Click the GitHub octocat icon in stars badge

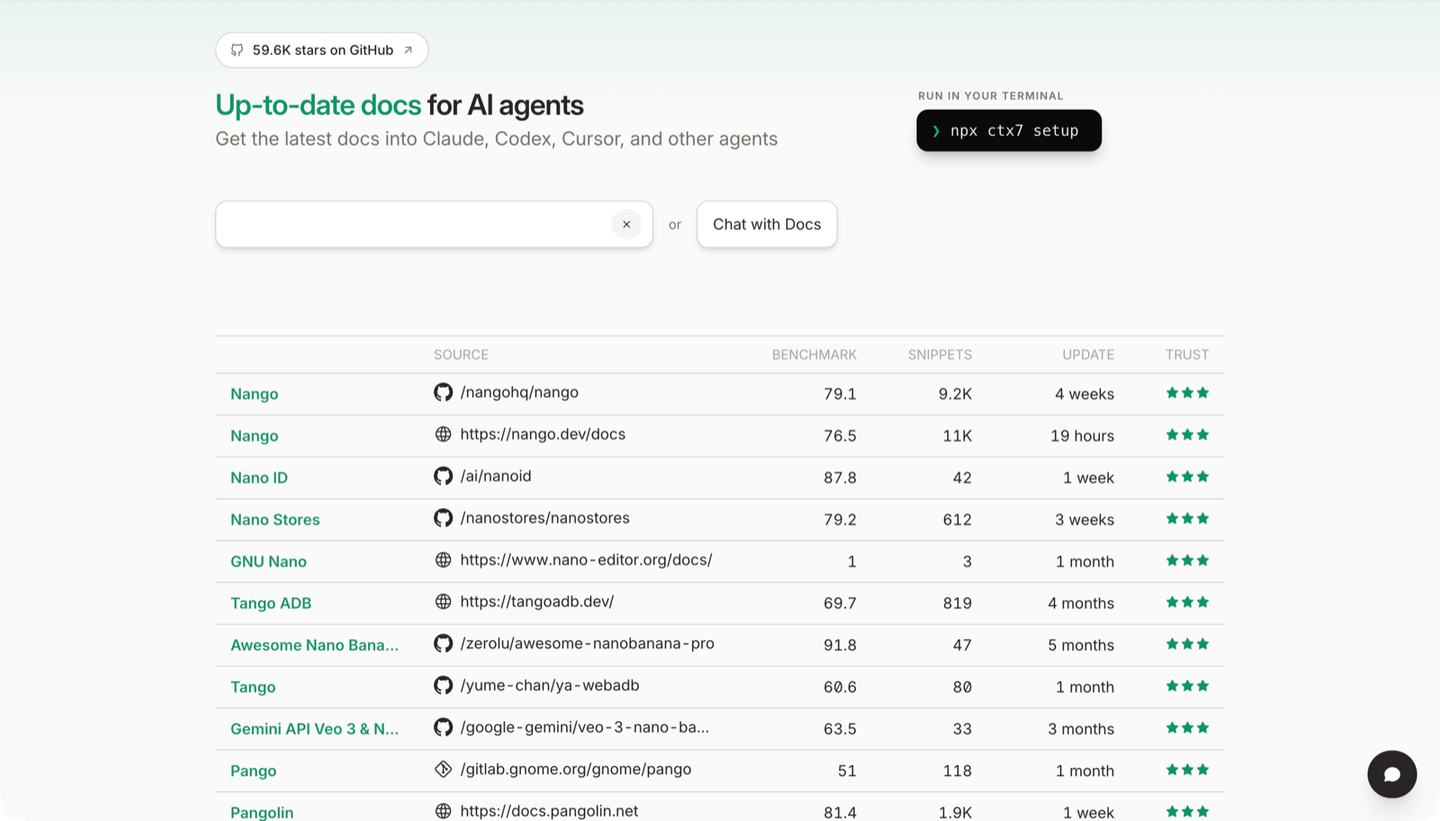click(237, 50)
